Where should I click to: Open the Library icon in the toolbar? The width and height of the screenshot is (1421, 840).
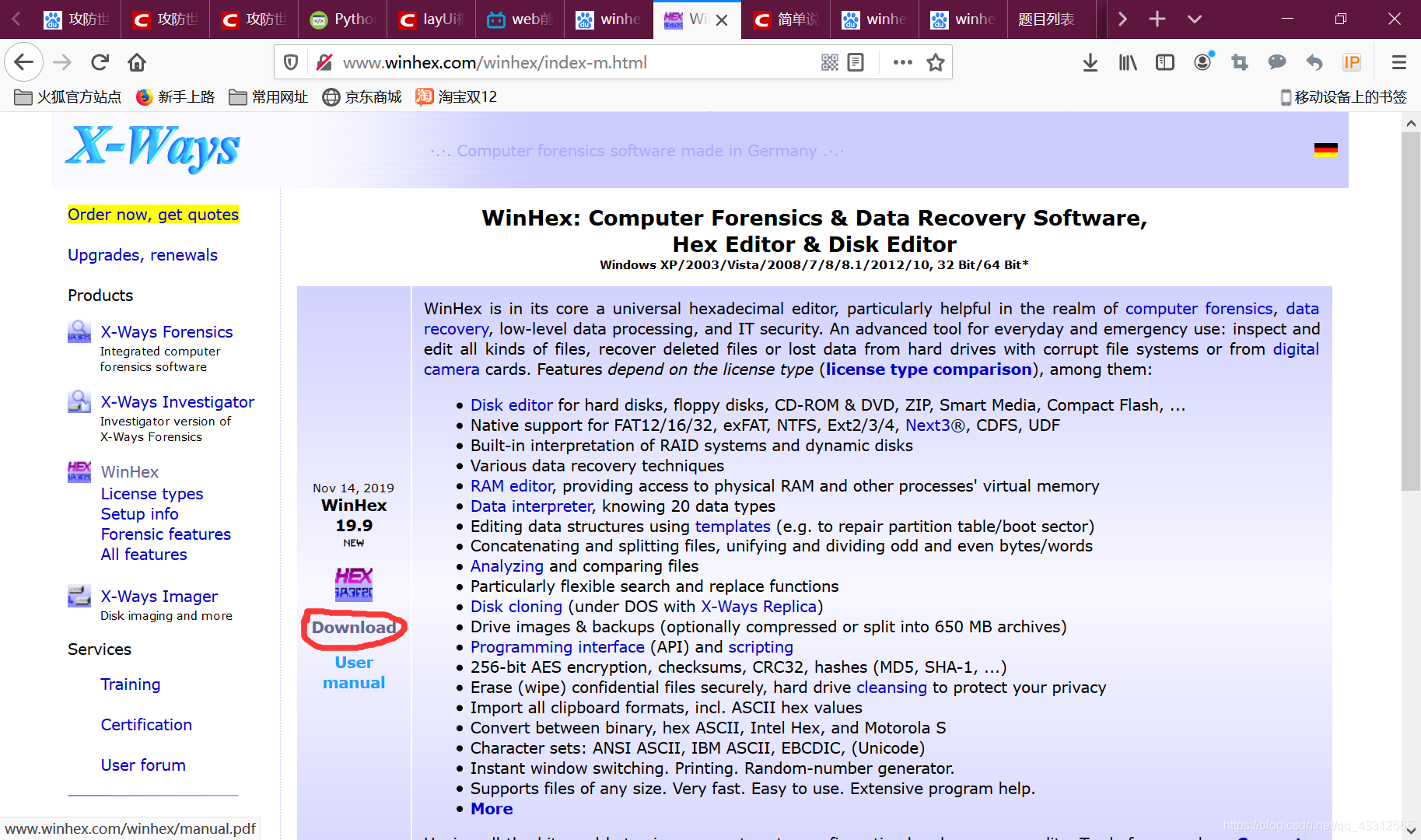click(x=1127, y=62)
